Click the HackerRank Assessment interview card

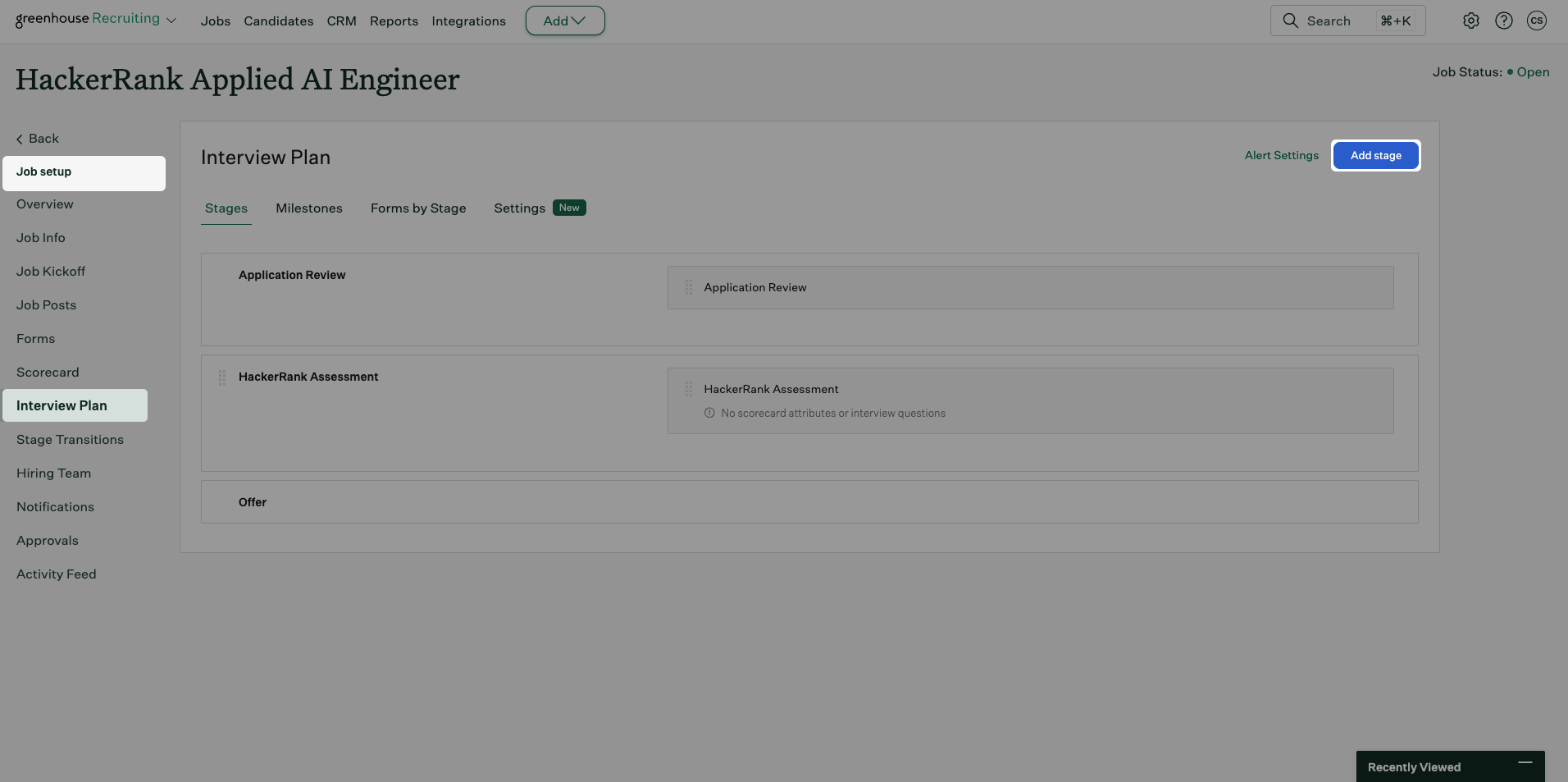coord(1031,400)
